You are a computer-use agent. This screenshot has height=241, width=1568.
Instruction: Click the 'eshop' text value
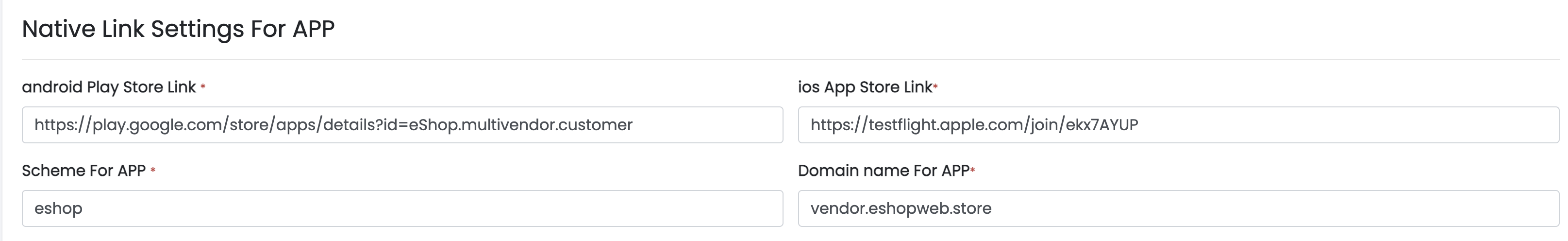tap(58, 208)
